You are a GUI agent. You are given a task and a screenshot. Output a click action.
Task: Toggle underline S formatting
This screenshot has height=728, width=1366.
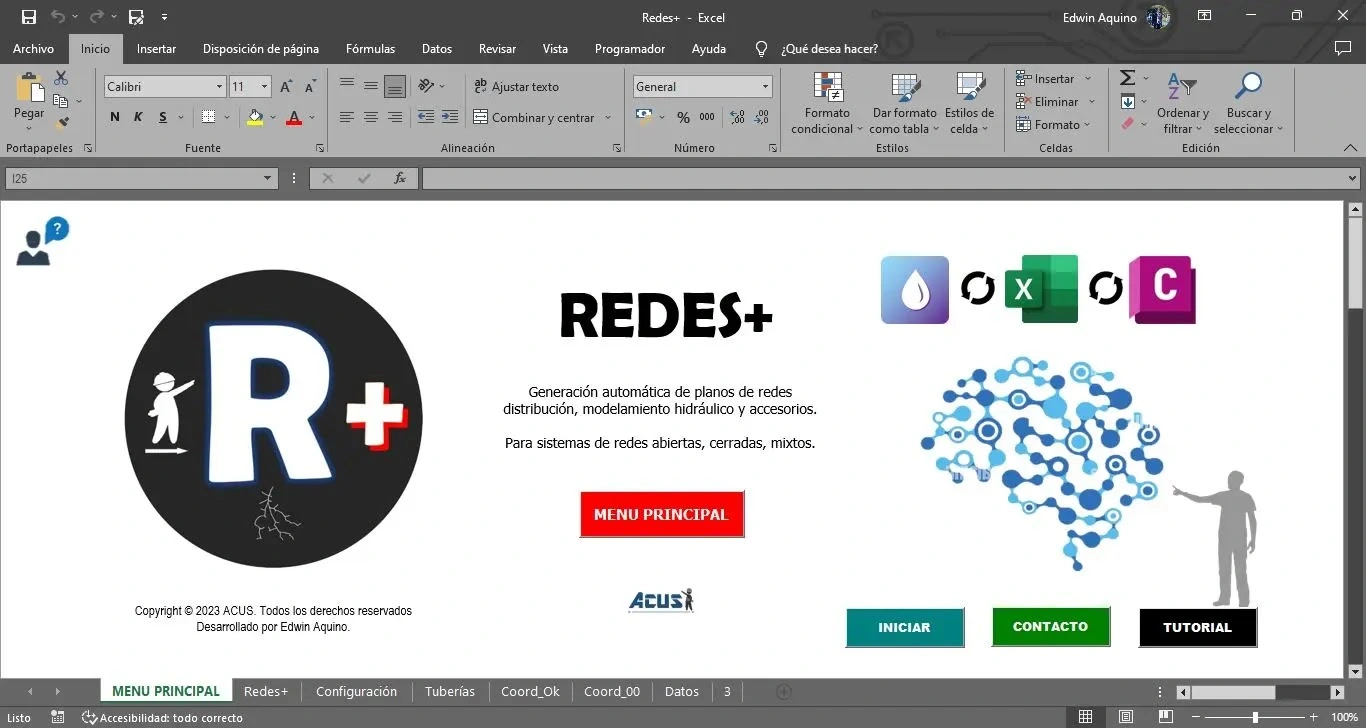pyautogui.click(x=163, y=117)
